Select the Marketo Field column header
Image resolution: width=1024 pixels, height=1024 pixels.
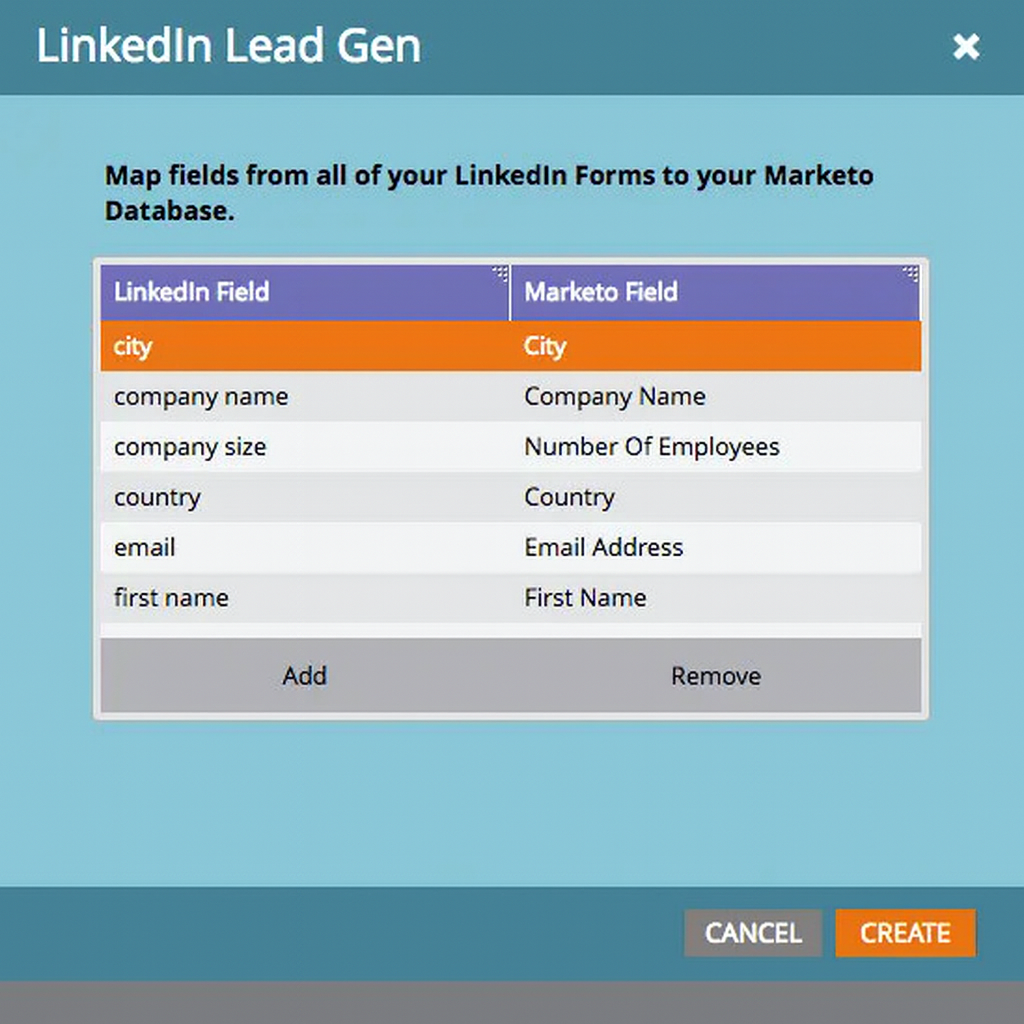click(600, 292)
